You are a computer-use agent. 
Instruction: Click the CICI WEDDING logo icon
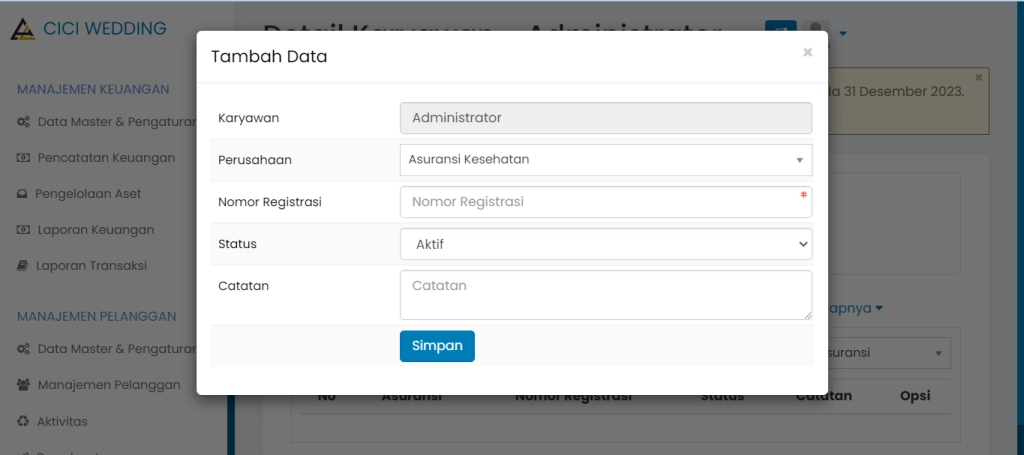(22, 29)
